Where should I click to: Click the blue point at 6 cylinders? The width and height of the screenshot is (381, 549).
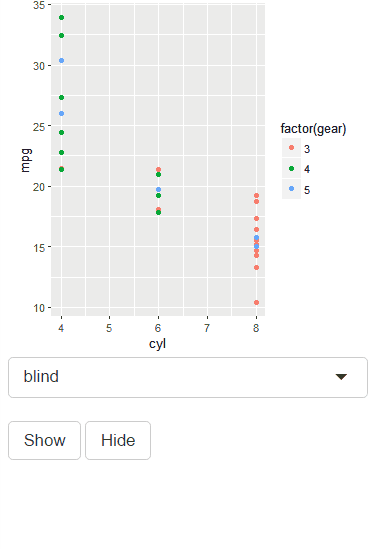click(x=158, y=189)
